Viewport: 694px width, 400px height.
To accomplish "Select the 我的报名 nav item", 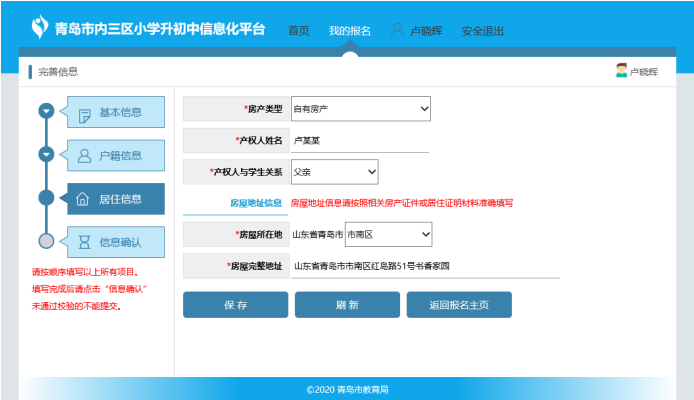I will point(350,30).
